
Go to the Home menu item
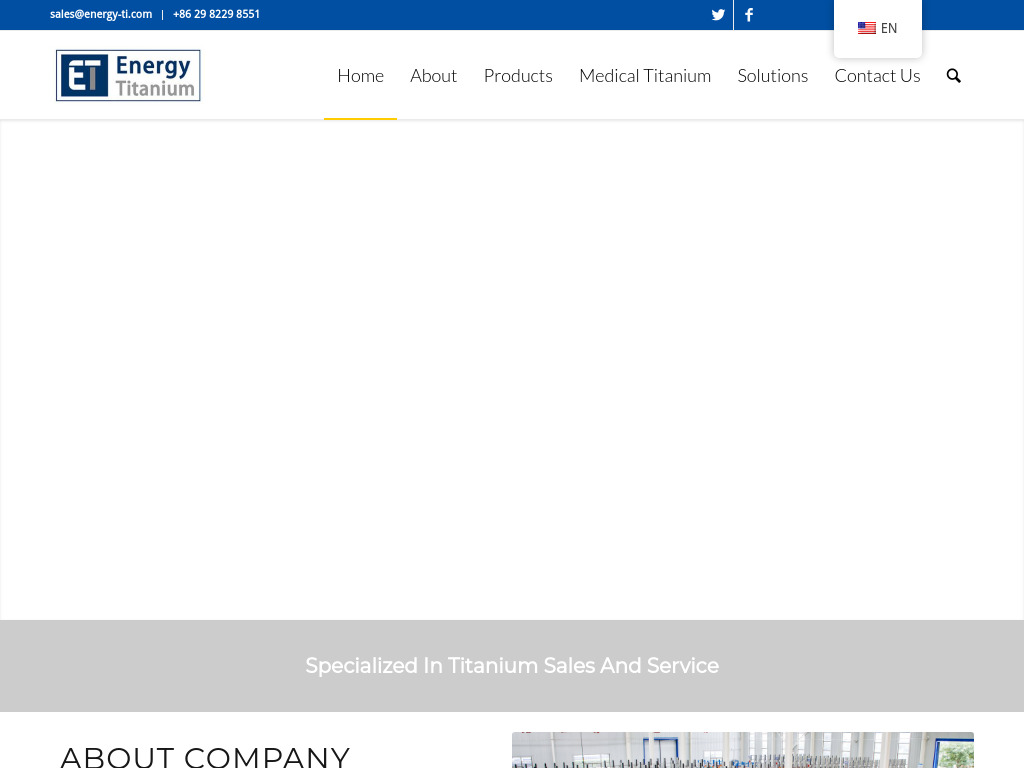click(x=360, y=76)
